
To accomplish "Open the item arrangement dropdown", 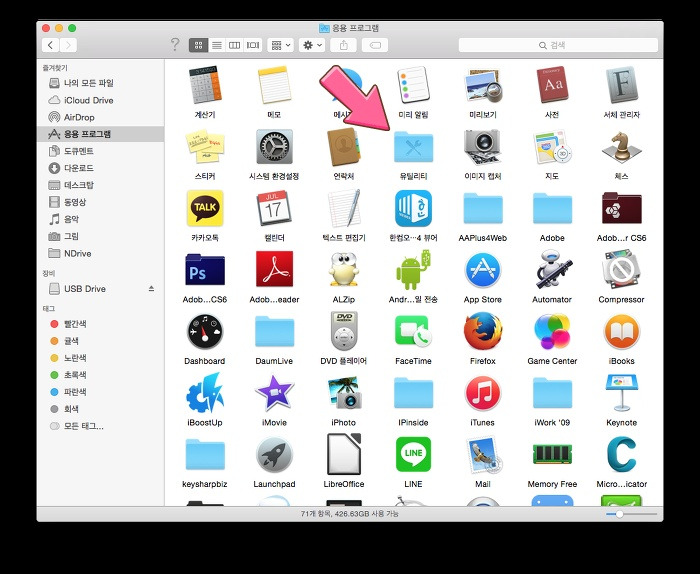I will pyautogui.click(x=280, y=45).
